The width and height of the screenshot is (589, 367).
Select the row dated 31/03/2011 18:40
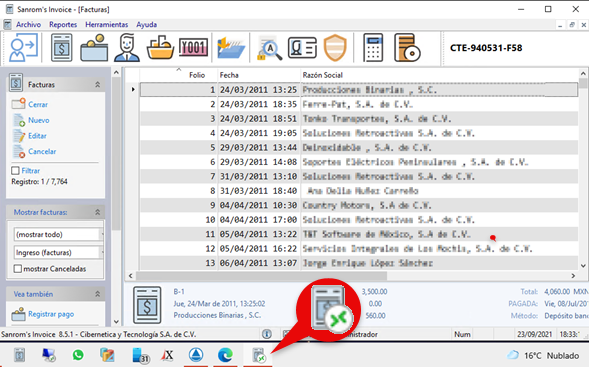point(359,191)
